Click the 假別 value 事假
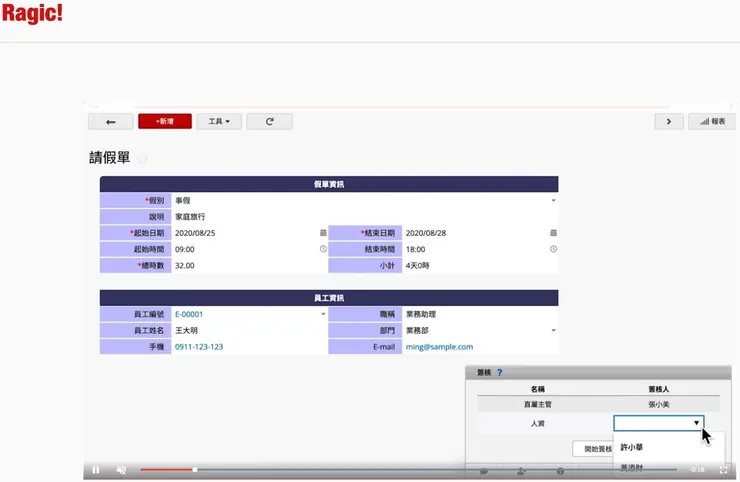 [183, 201]
